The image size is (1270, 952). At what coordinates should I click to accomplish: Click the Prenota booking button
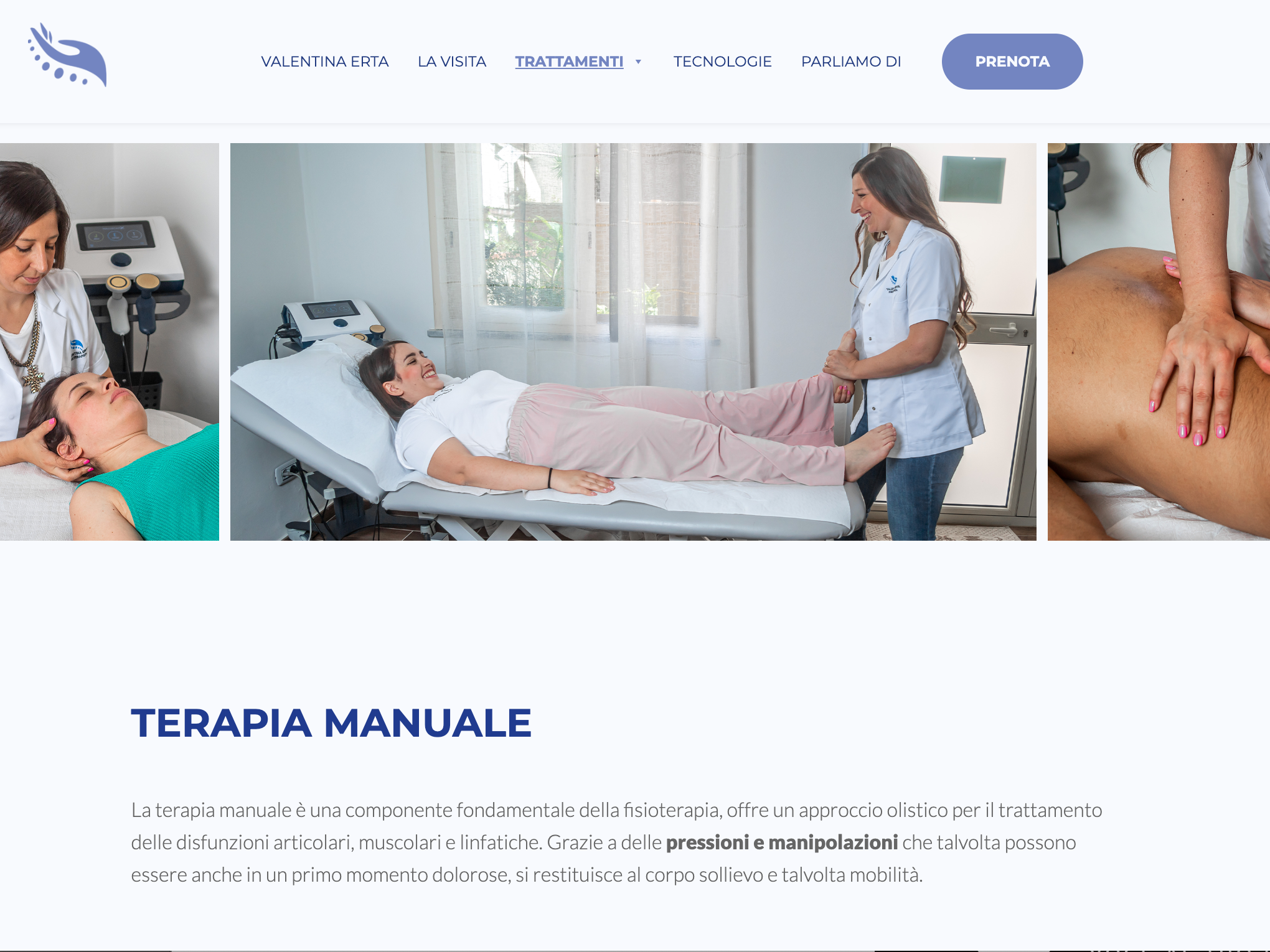[x=1012, y=62]
